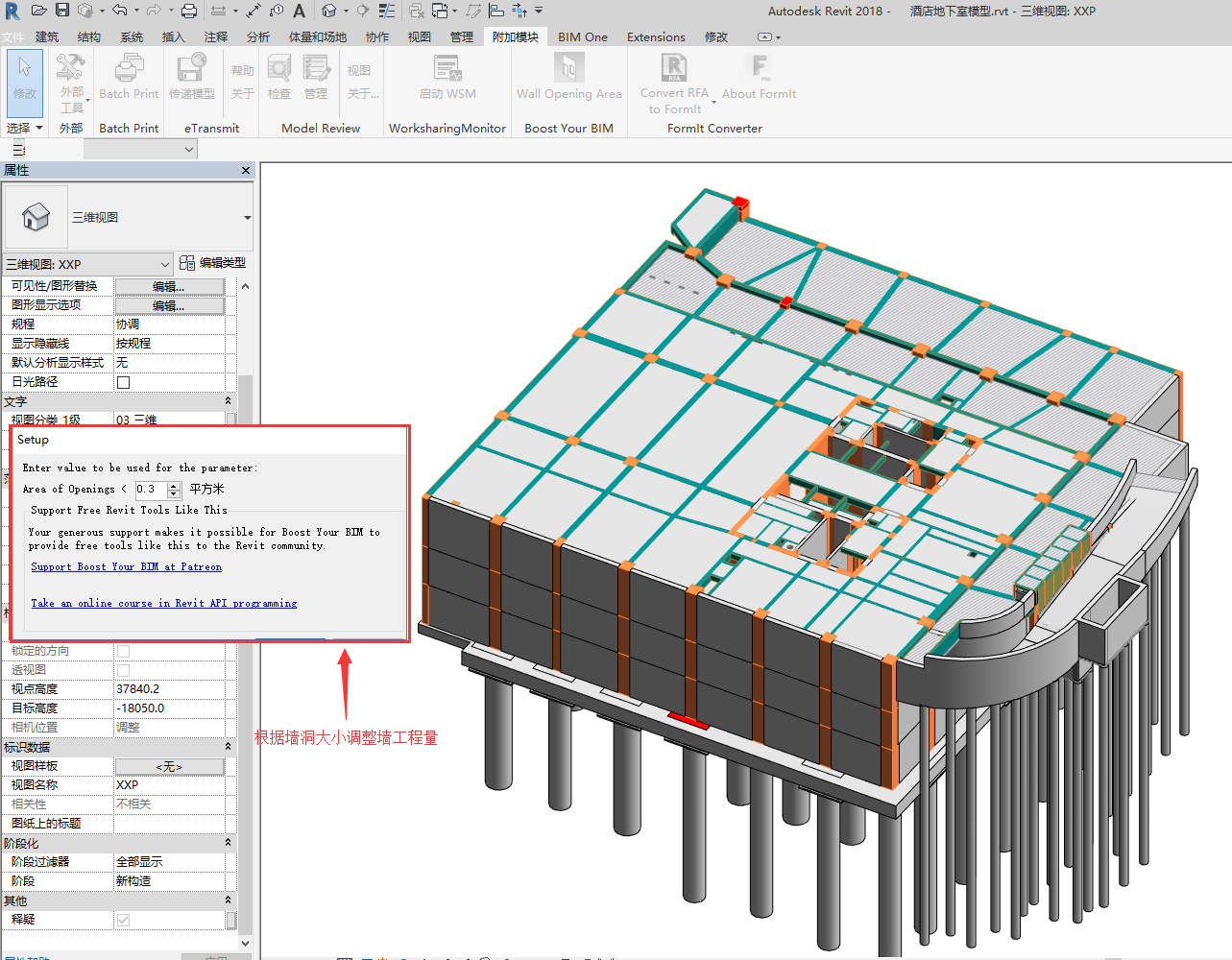Click the Area of Openings value field
Viewport: 1232px width, 960px height.
[x=151, y=490]
